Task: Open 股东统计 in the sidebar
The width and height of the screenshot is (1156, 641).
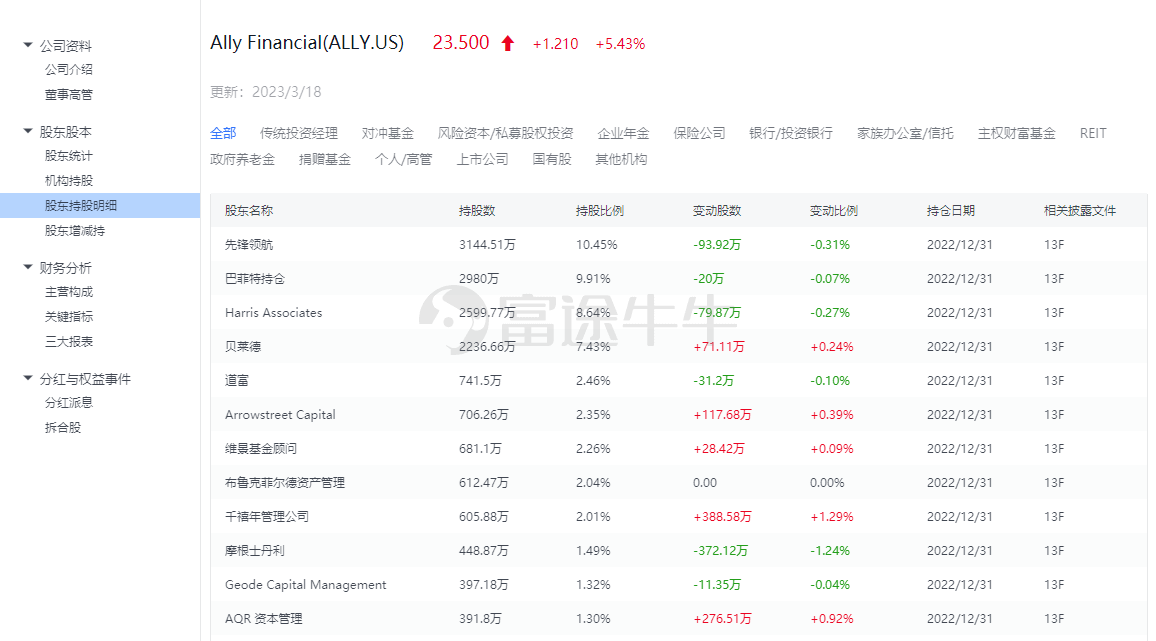Action: [69, 156]
